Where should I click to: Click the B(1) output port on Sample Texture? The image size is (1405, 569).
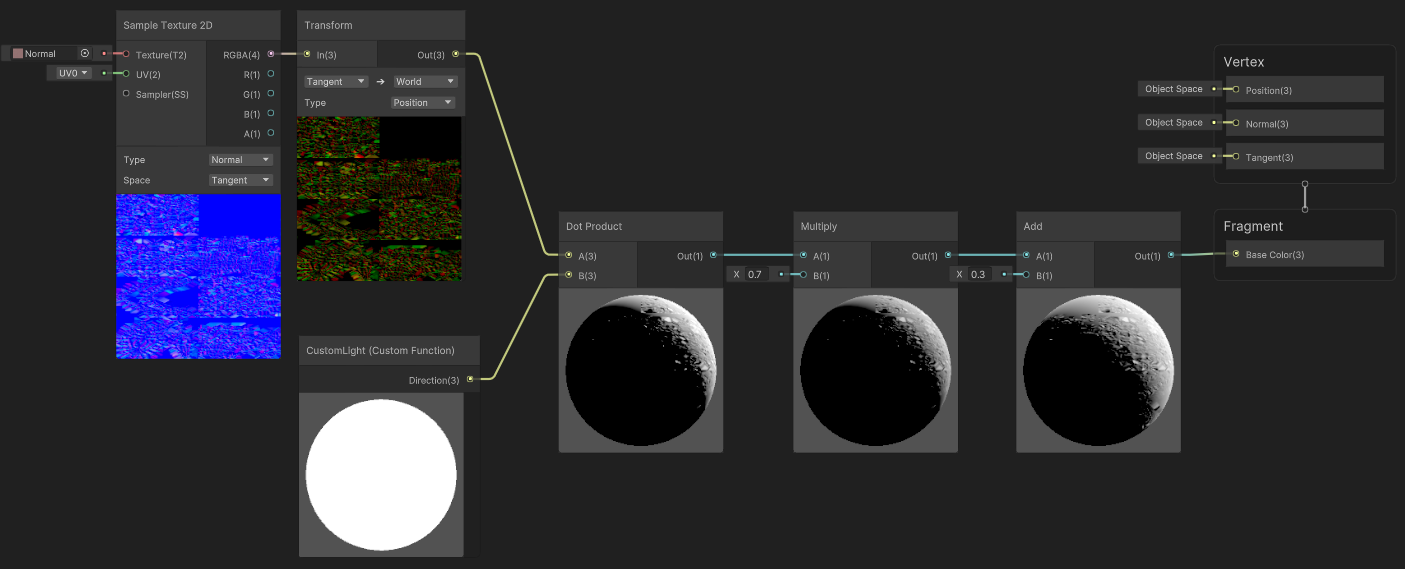[271, 113]
